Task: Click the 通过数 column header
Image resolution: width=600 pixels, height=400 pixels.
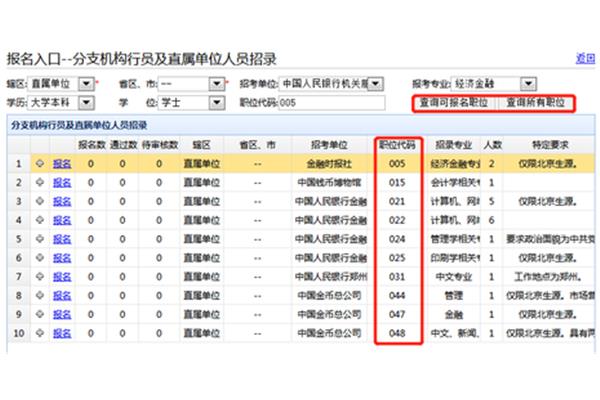Action: point(123,145)
